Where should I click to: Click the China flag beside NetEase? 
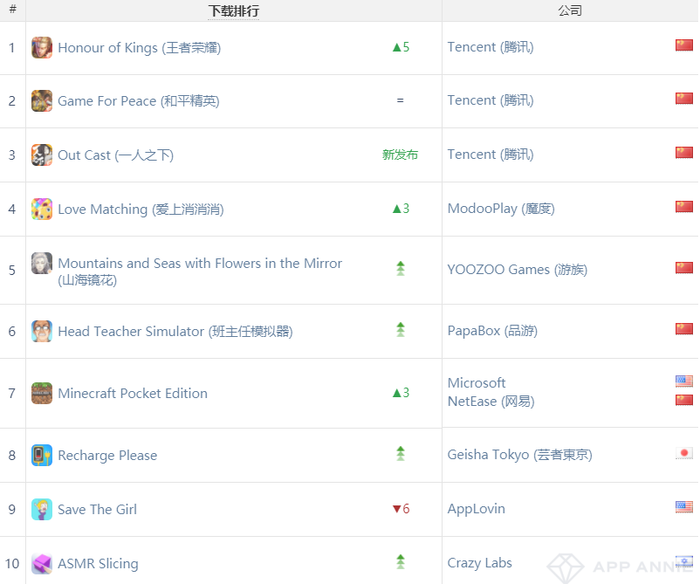pyautogui.click(x=684, y=400)
